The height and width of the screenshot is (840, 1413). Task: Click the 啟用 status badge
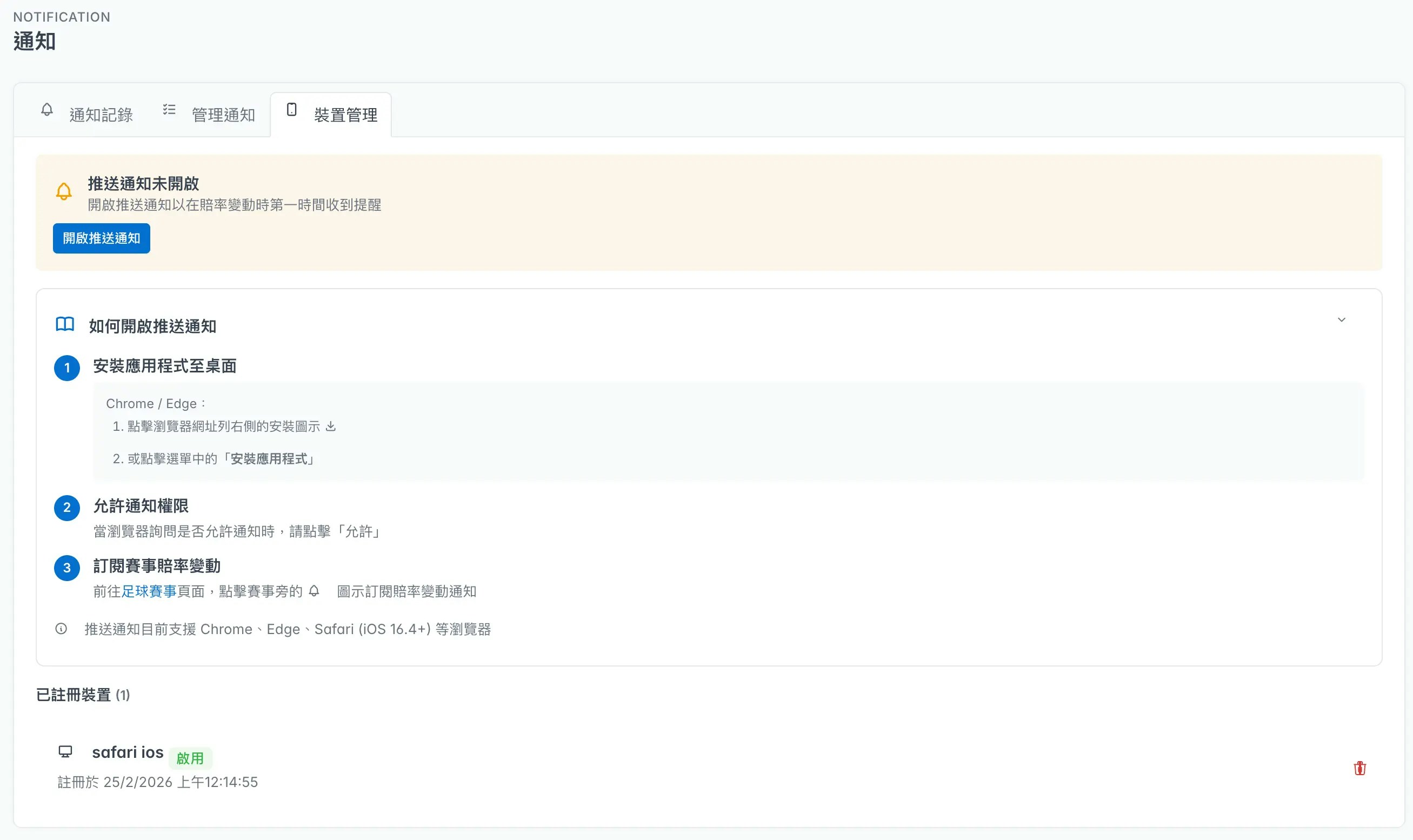coord(190,758)
